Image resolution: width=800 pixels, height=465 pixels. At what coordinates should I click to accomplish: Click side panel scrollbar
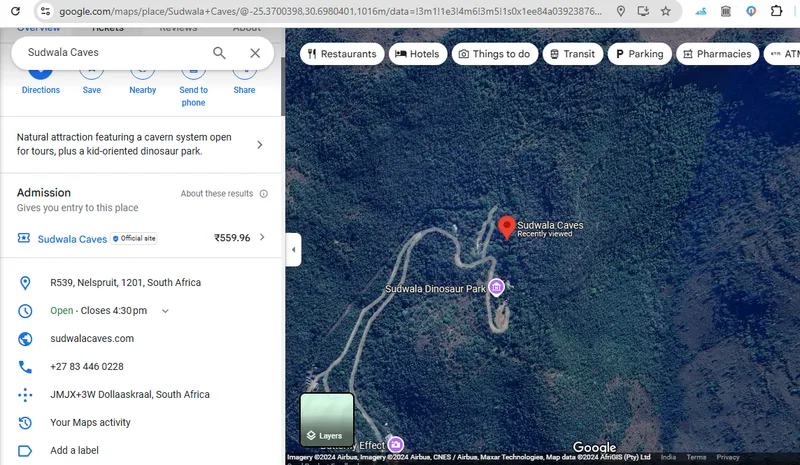[283, 87]
